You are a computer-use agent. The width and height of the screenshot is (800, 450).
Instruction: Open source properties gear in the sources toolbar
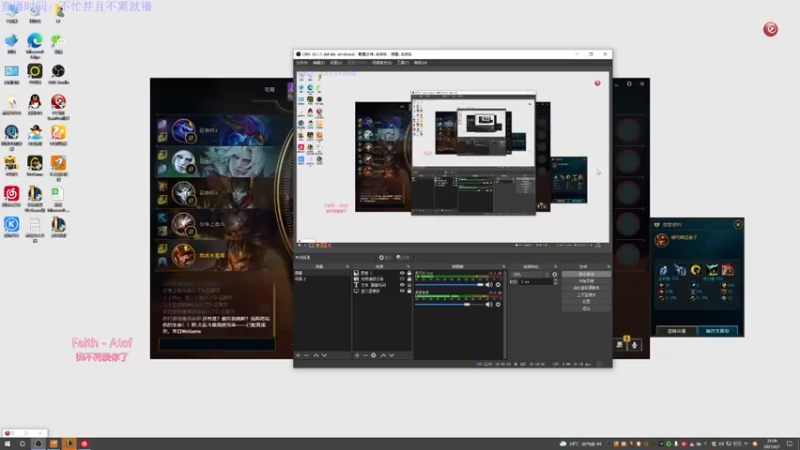(373, 355)
